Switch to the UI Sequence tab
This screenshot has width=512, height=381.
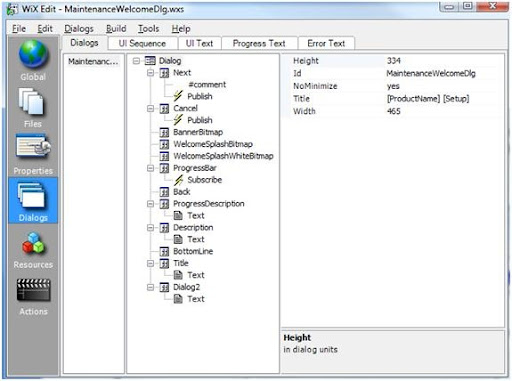(x=142, y=43)
